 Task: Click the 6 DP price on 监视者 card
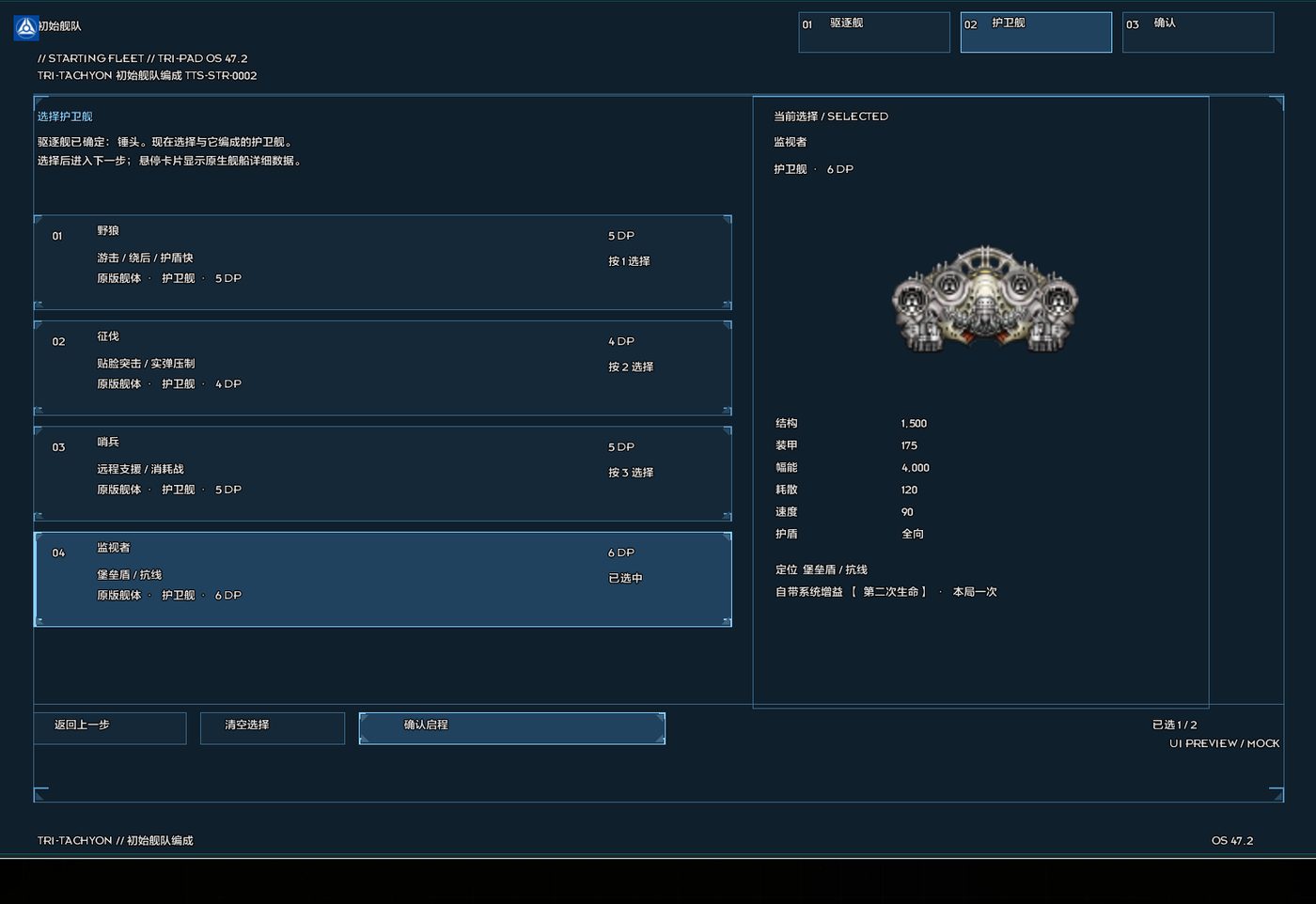pyautogui.click(x=621, y=553)
